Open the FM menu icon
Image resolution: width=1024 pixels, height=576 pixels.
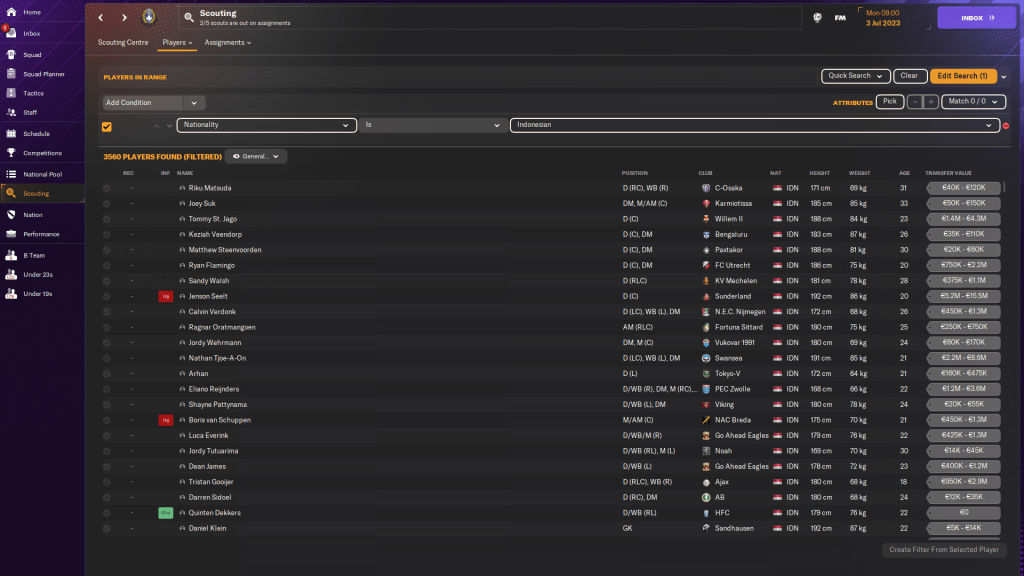[841, 17]
